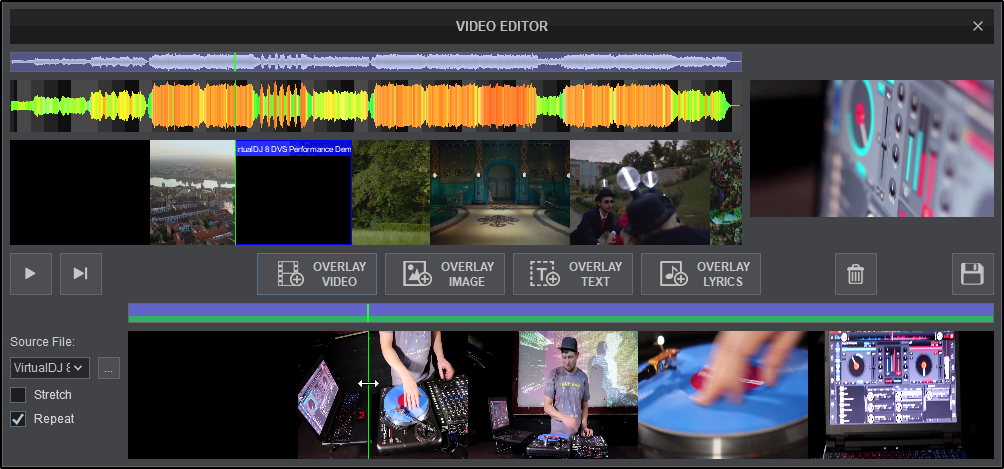Delete selection with the trash icon

pos(855,274)
